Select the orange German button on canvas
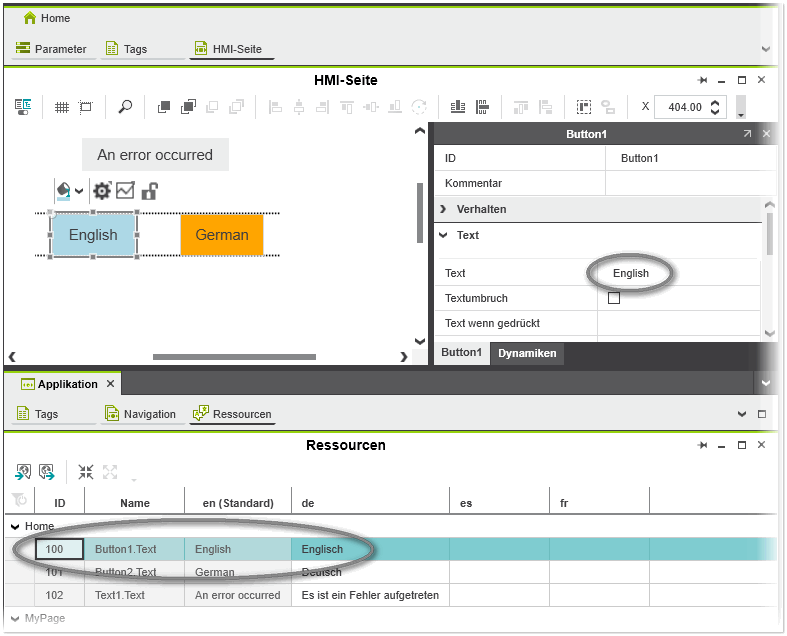Viewport: 787px width, 636px height. pyautogui.click(x=222, y=235)
